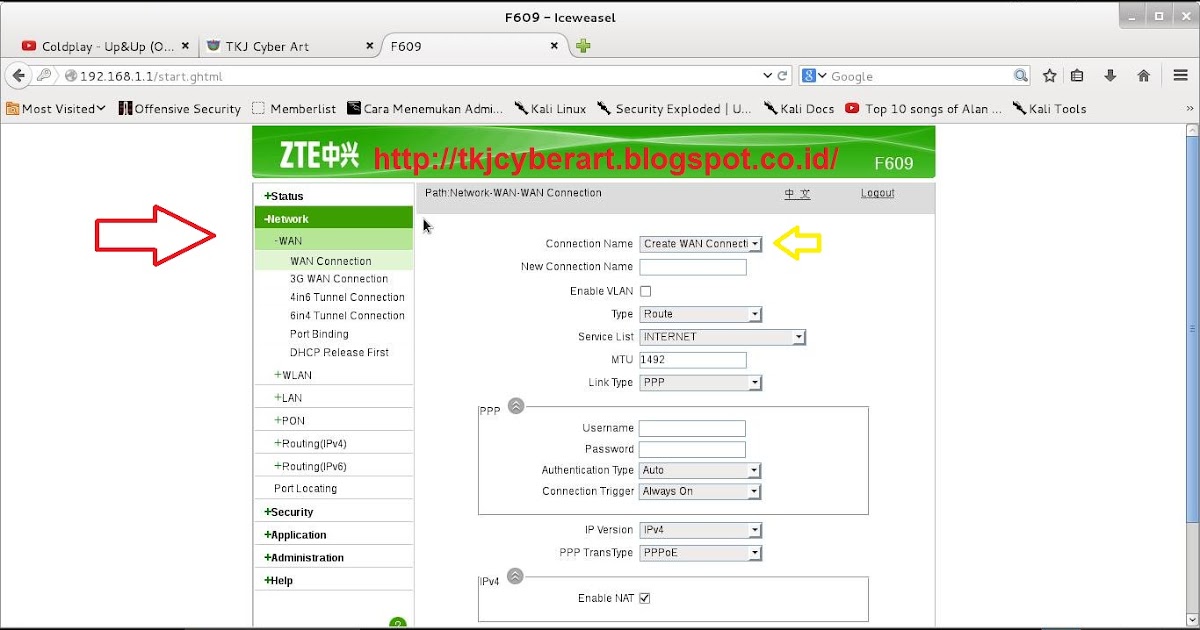Open Kali Docs bookmark

click(798, 109)
